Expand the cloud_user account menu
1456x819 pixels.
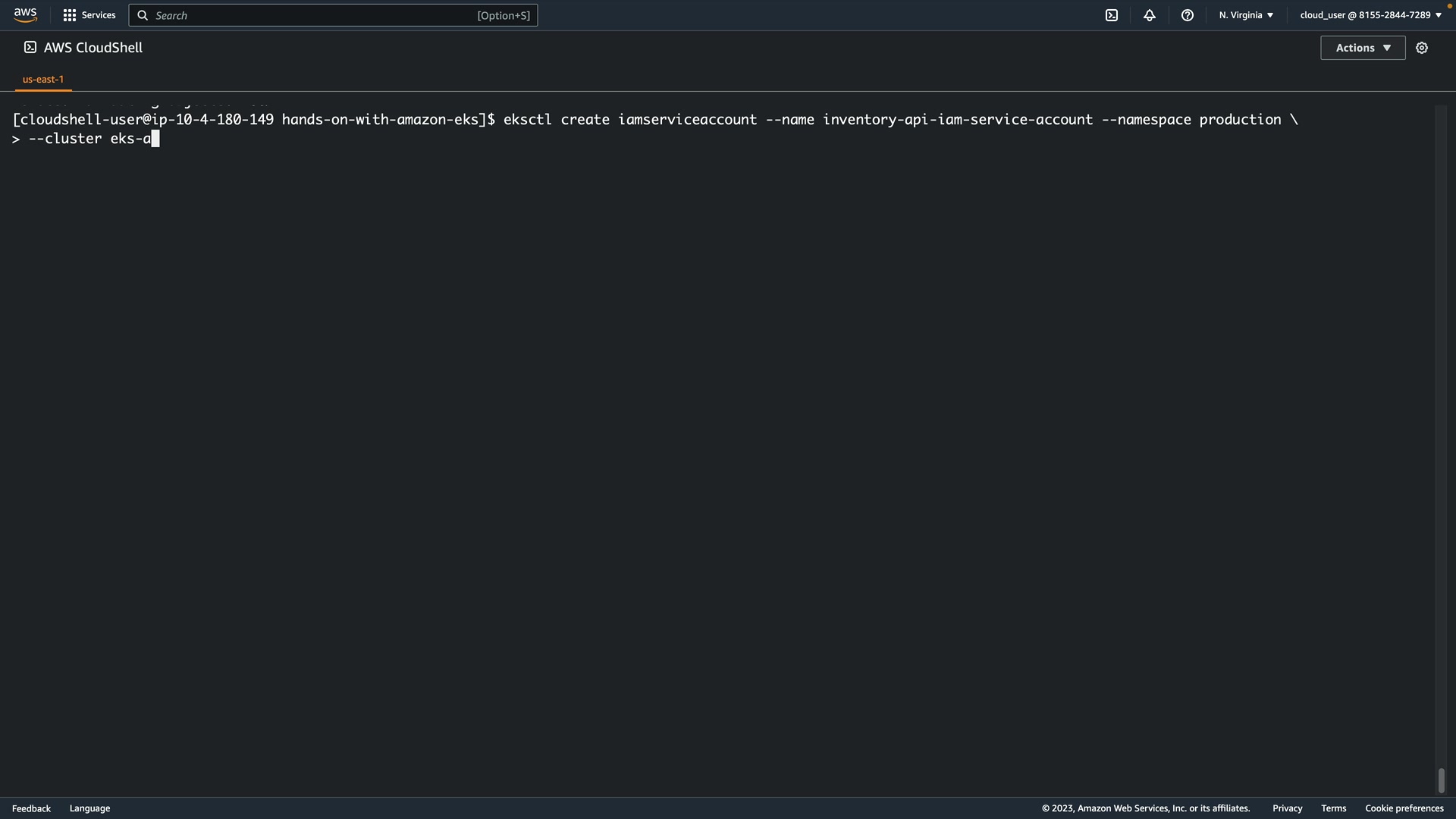(x=1370, y=15)
